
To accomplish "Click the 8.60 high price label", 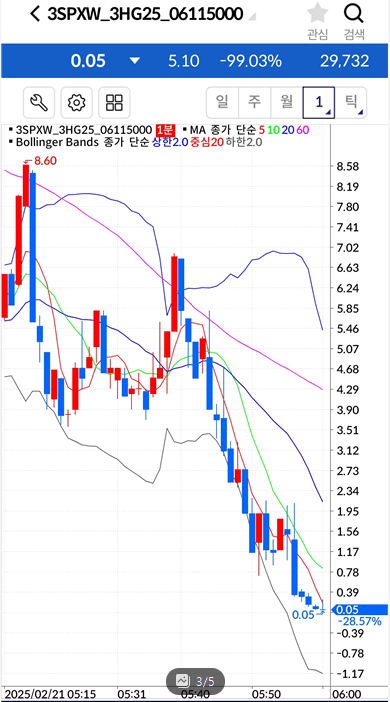I will (45, 161).
